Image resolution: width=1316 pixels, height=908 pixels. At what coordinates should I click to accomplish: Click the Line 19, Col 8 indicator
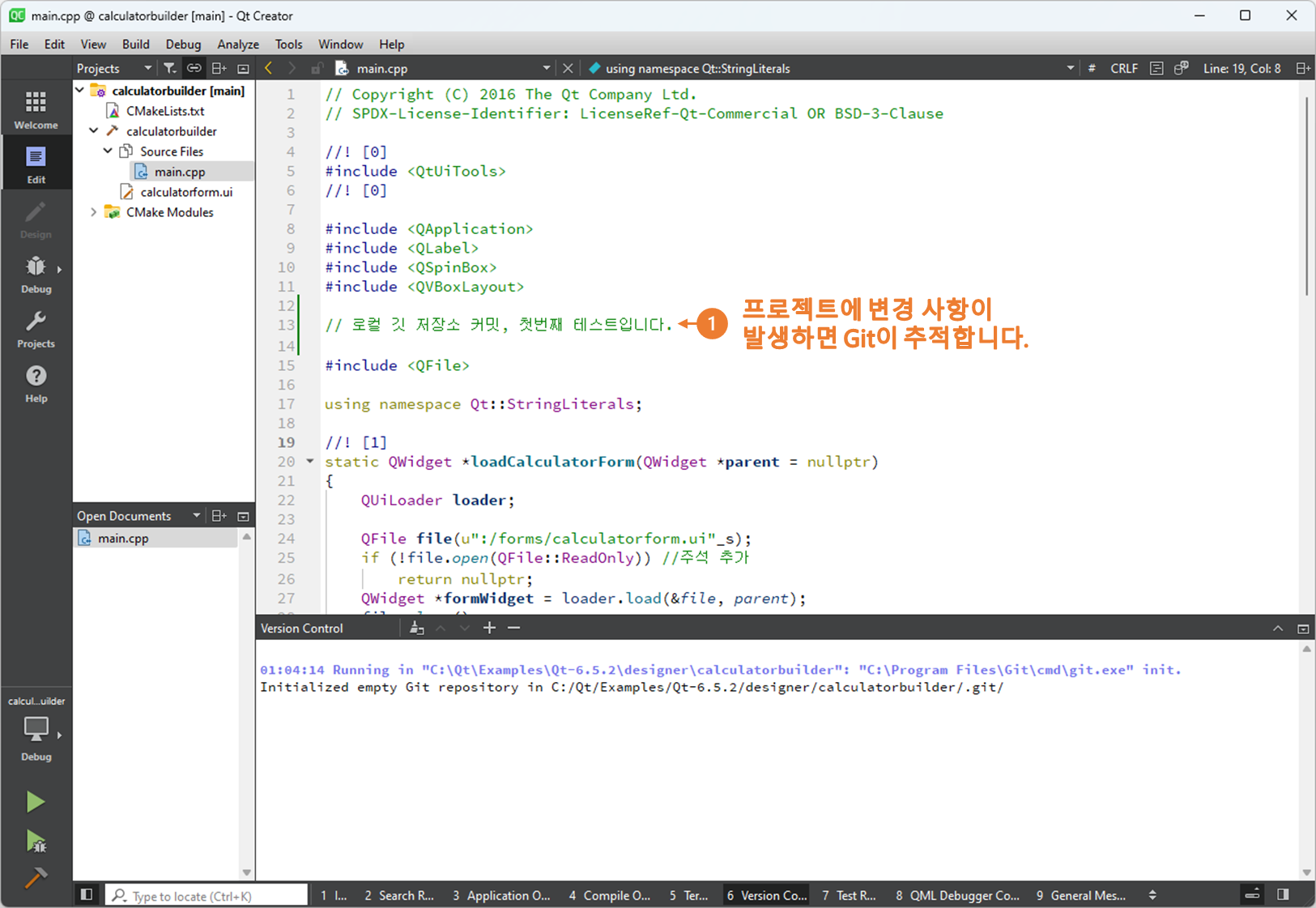(x=1241, y=68)
